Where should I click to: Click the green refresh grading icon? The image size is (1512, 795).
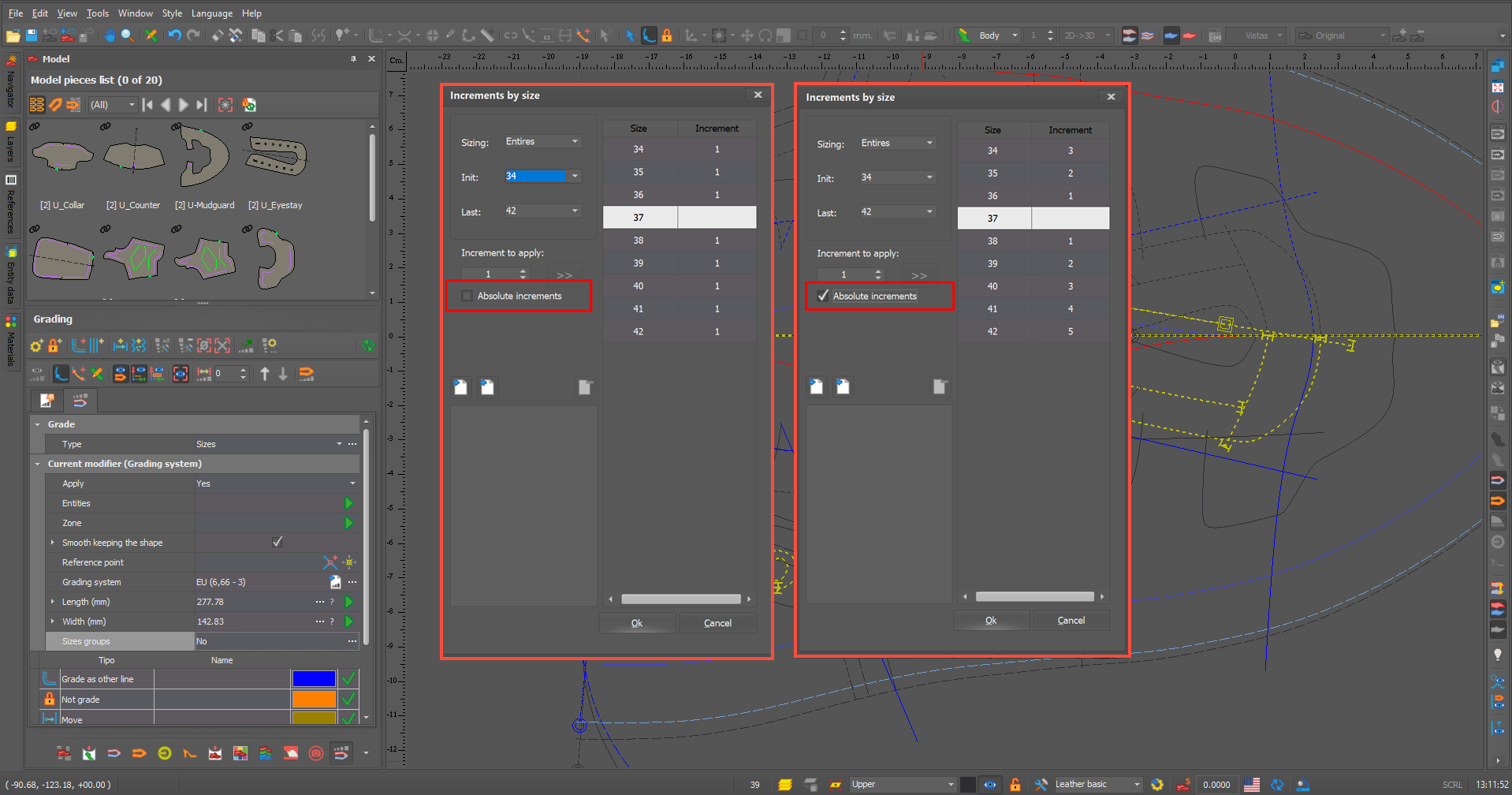[367, 345]
